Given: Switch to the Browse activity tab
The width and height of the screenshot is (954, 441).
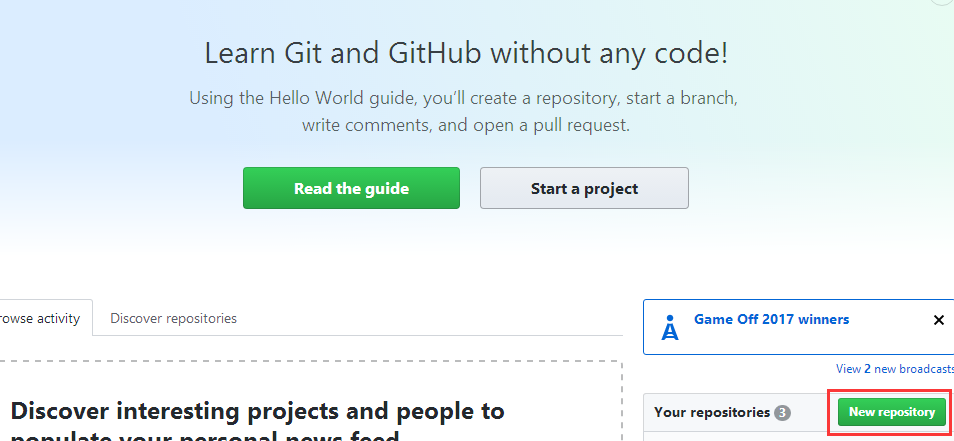Looking at the screenshot, I should (40, 318).
